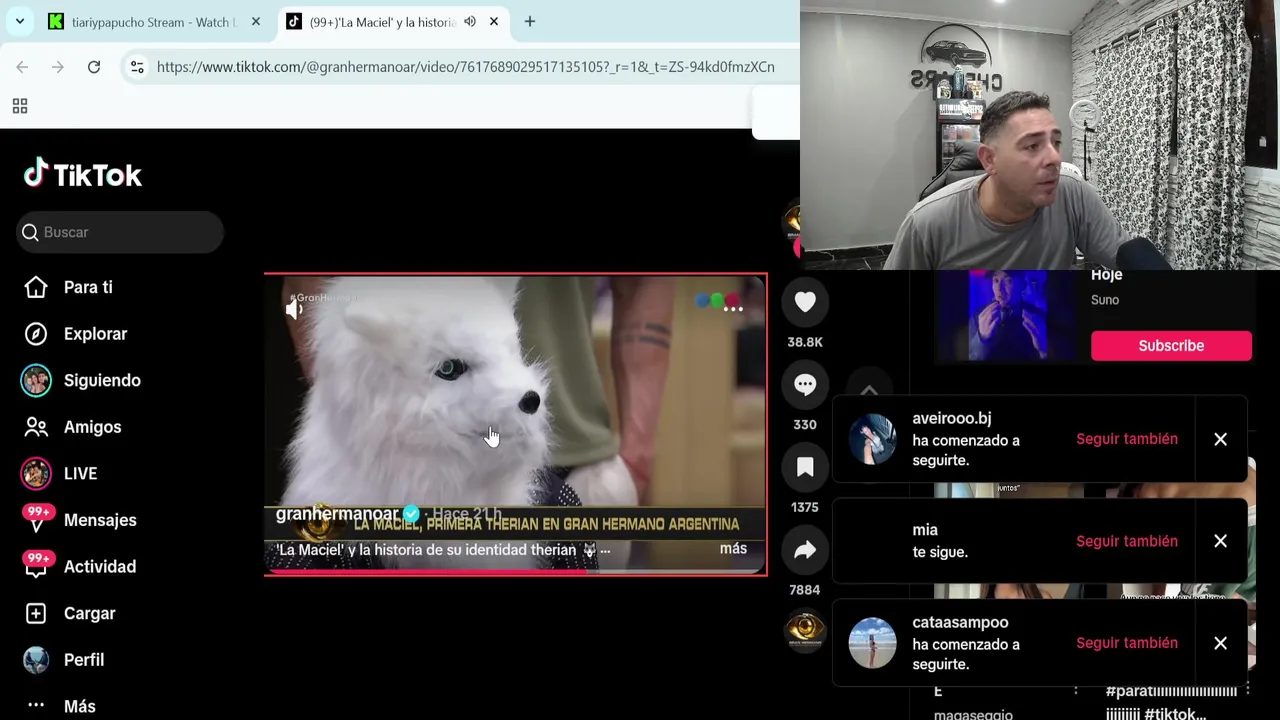Image resolution: width=1280 pixels, height=720 pixels.
Task: Go back in browser history
Action: point(22,67)
